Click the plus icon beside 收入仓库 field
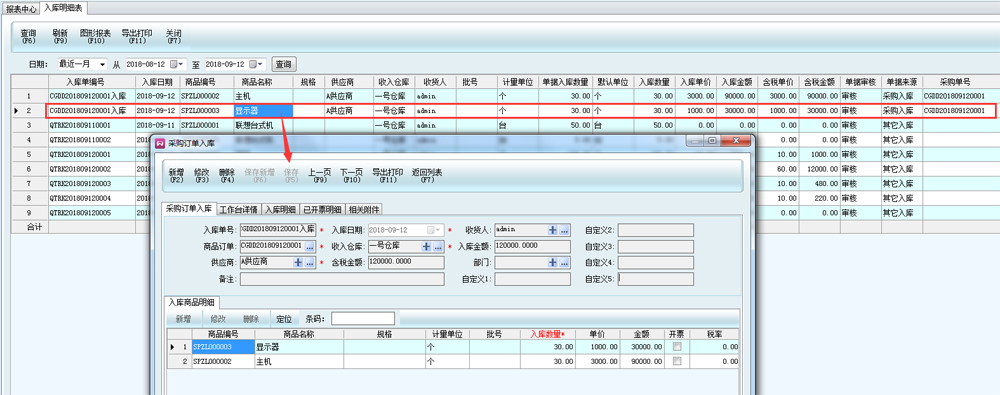This screenshot has width=1000, height=395. [427, 246]
